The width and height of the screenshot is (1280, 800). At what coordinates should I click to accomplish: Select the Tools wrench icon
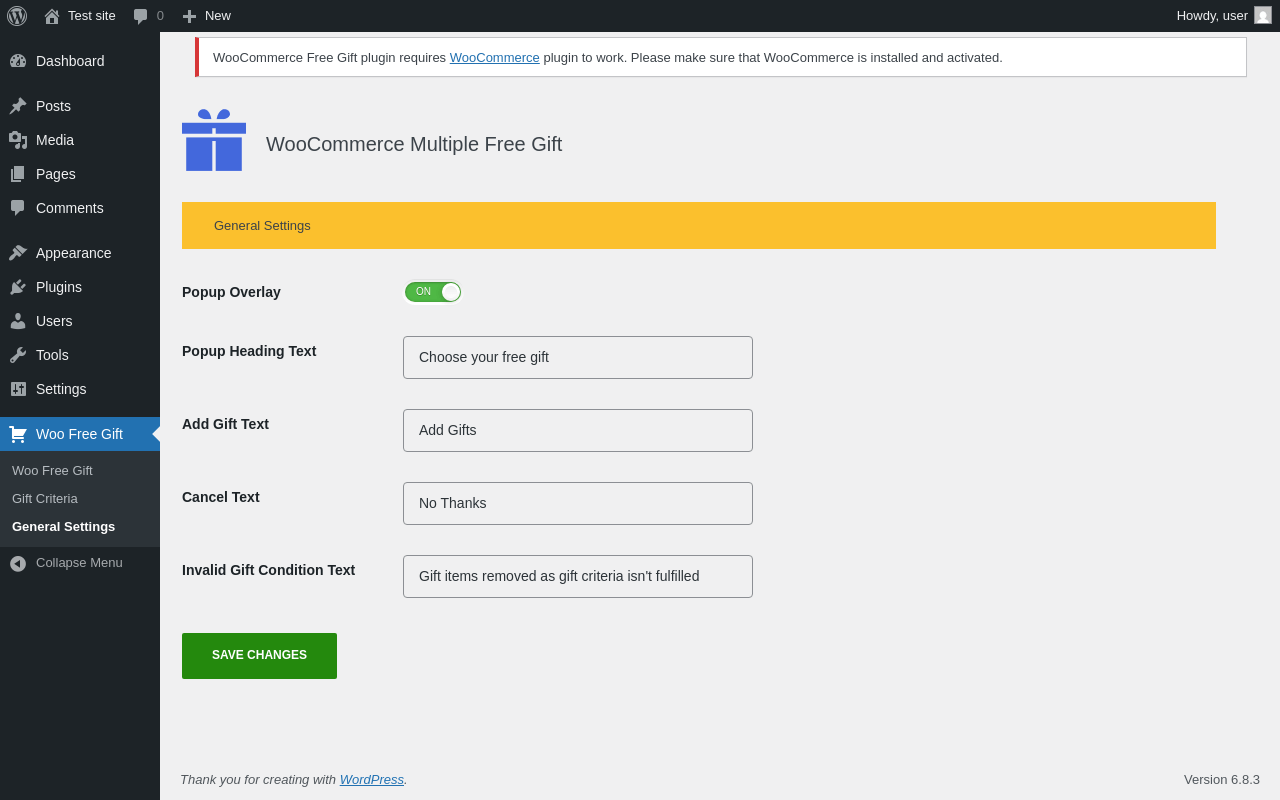(x=18, y=355)
